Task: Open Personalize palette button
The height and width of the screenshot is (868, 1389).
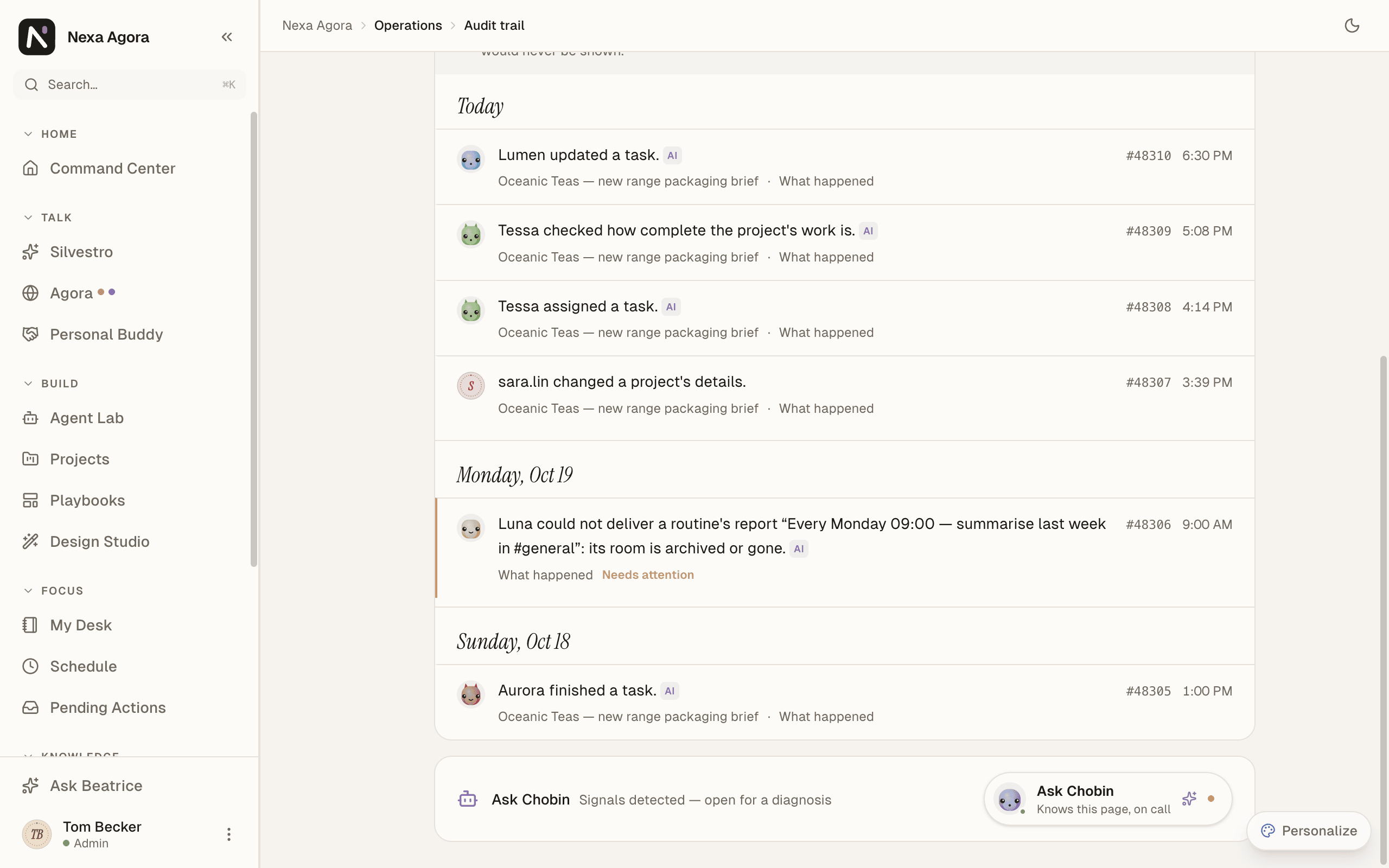Action: (1309, 831)
